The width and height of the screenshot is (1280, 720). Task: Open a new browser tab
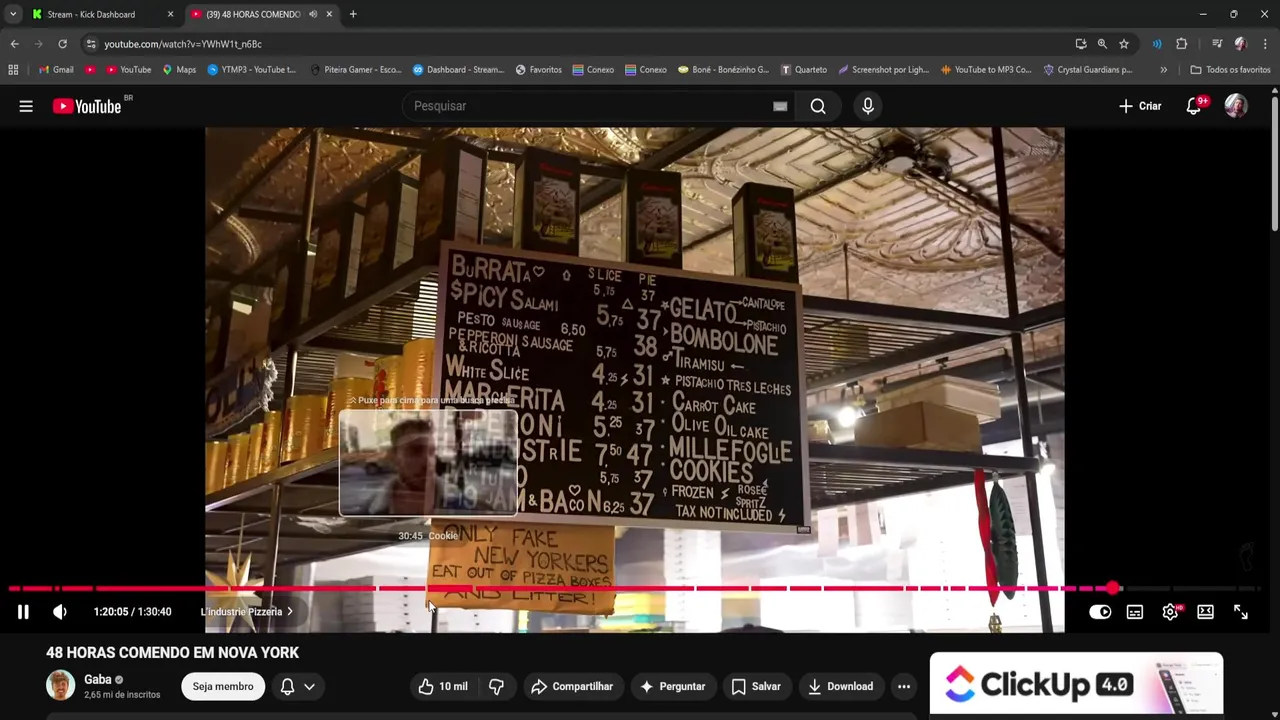(x=353, y=14)
